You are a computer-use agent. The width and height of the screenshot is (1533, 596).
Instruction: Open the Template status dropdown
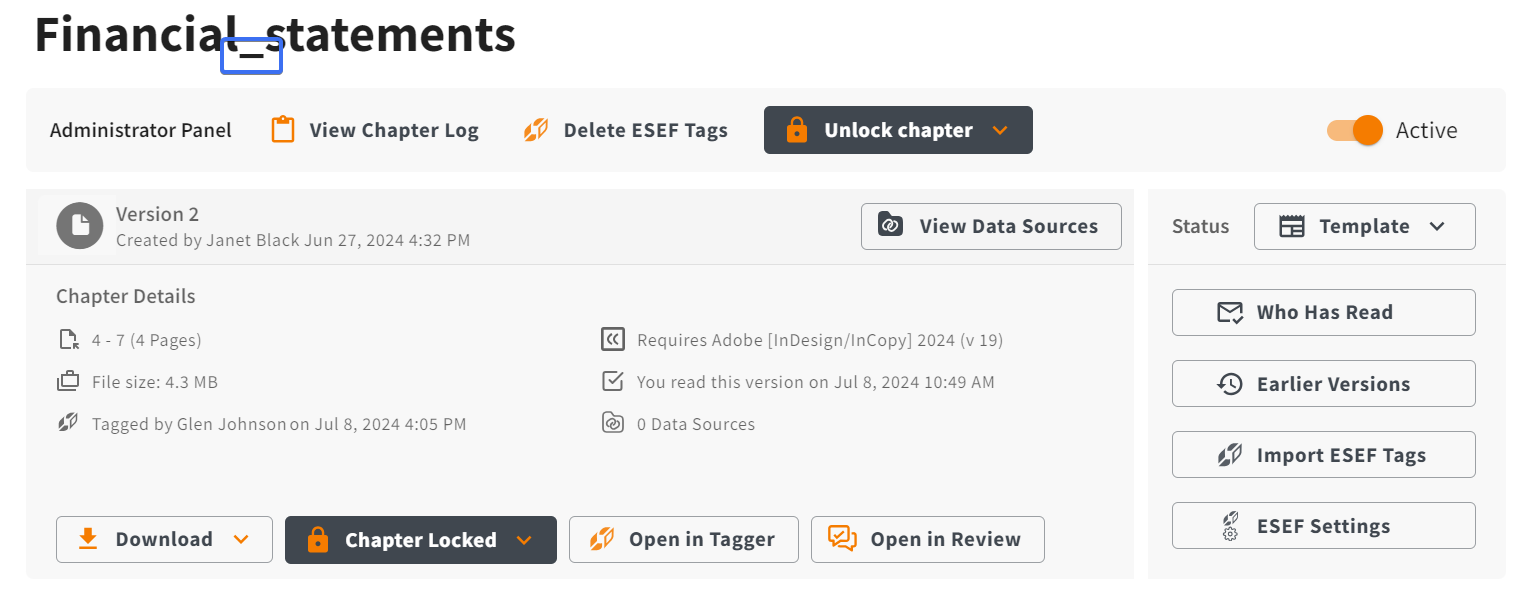[1364, 226]
